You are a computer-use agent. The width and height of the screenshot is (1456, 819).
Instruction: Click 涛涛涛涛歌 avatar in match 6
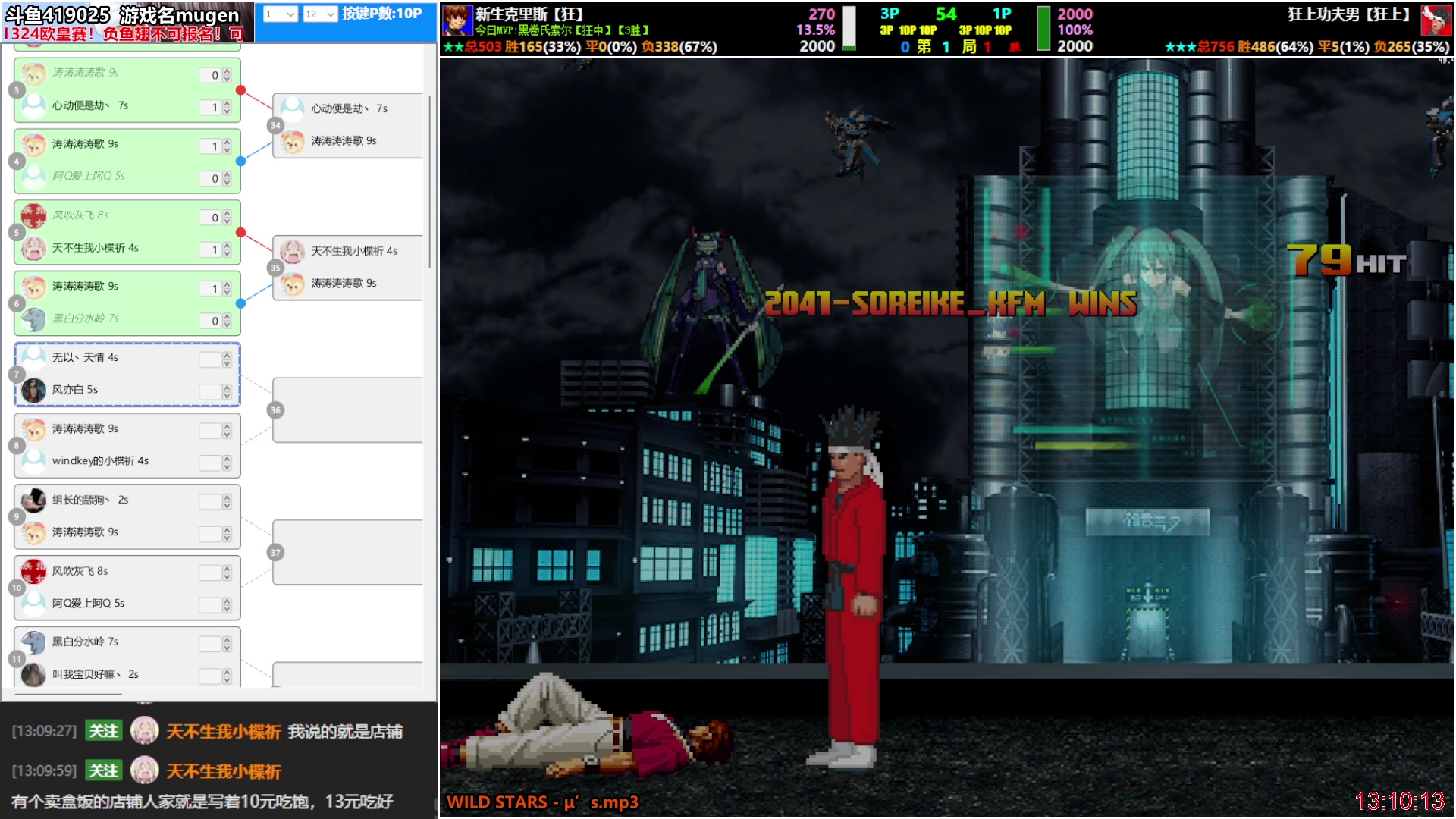click(x=34, y=287)
